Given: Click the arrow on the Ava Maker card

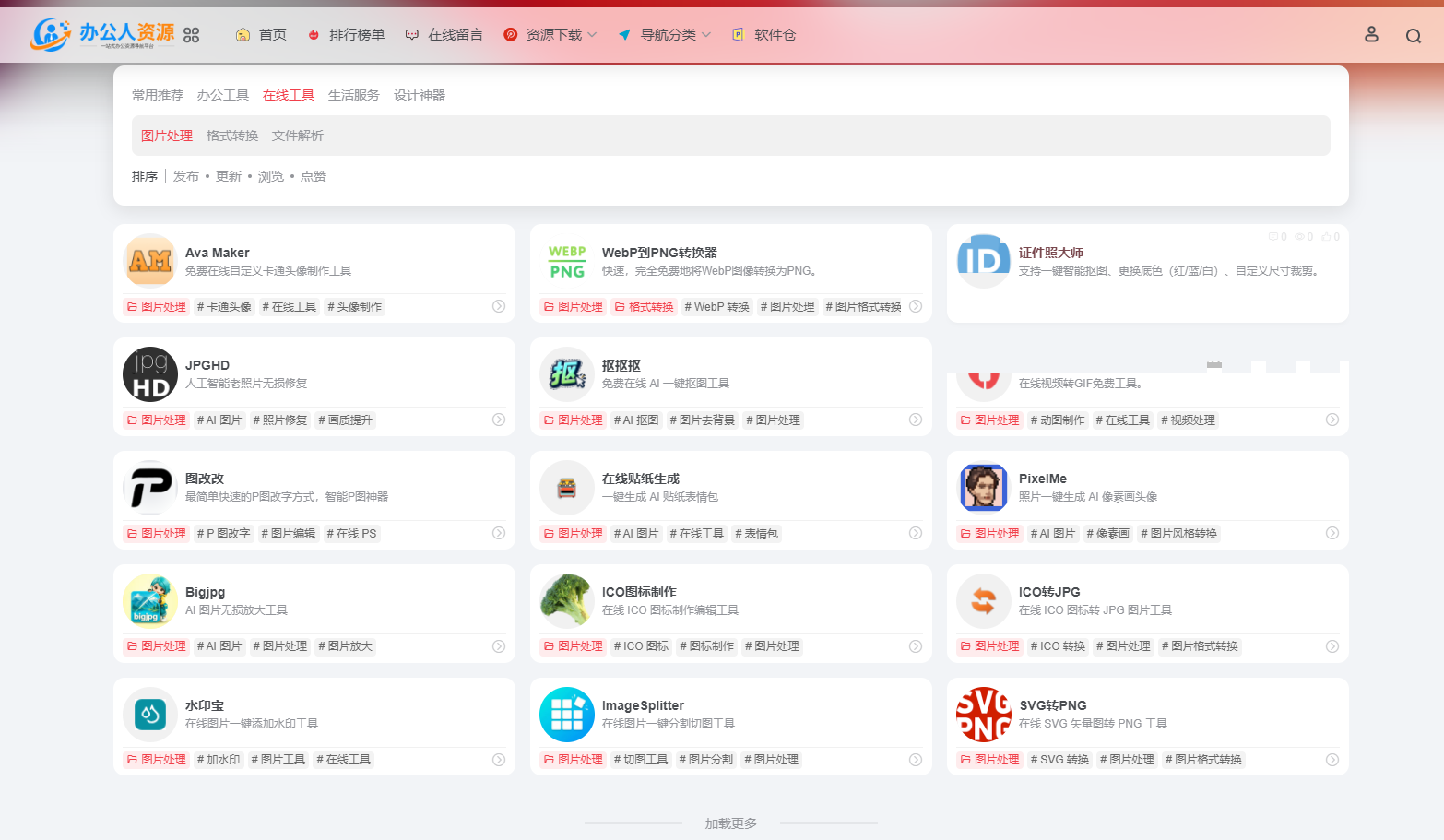Looking at the screenshot, I should (499, 306).
